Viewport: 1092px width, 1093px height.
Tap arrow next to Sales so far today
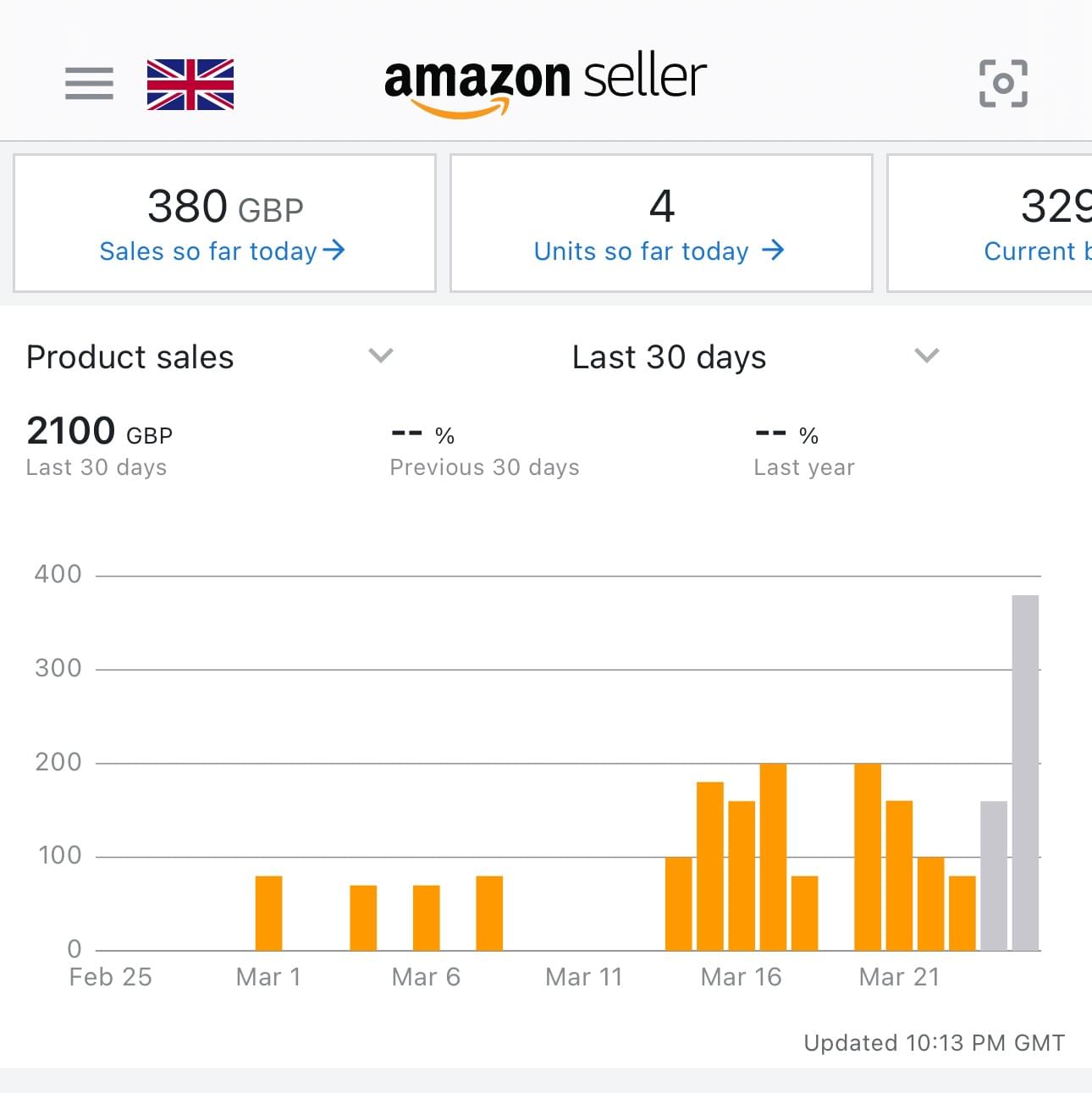334,250
